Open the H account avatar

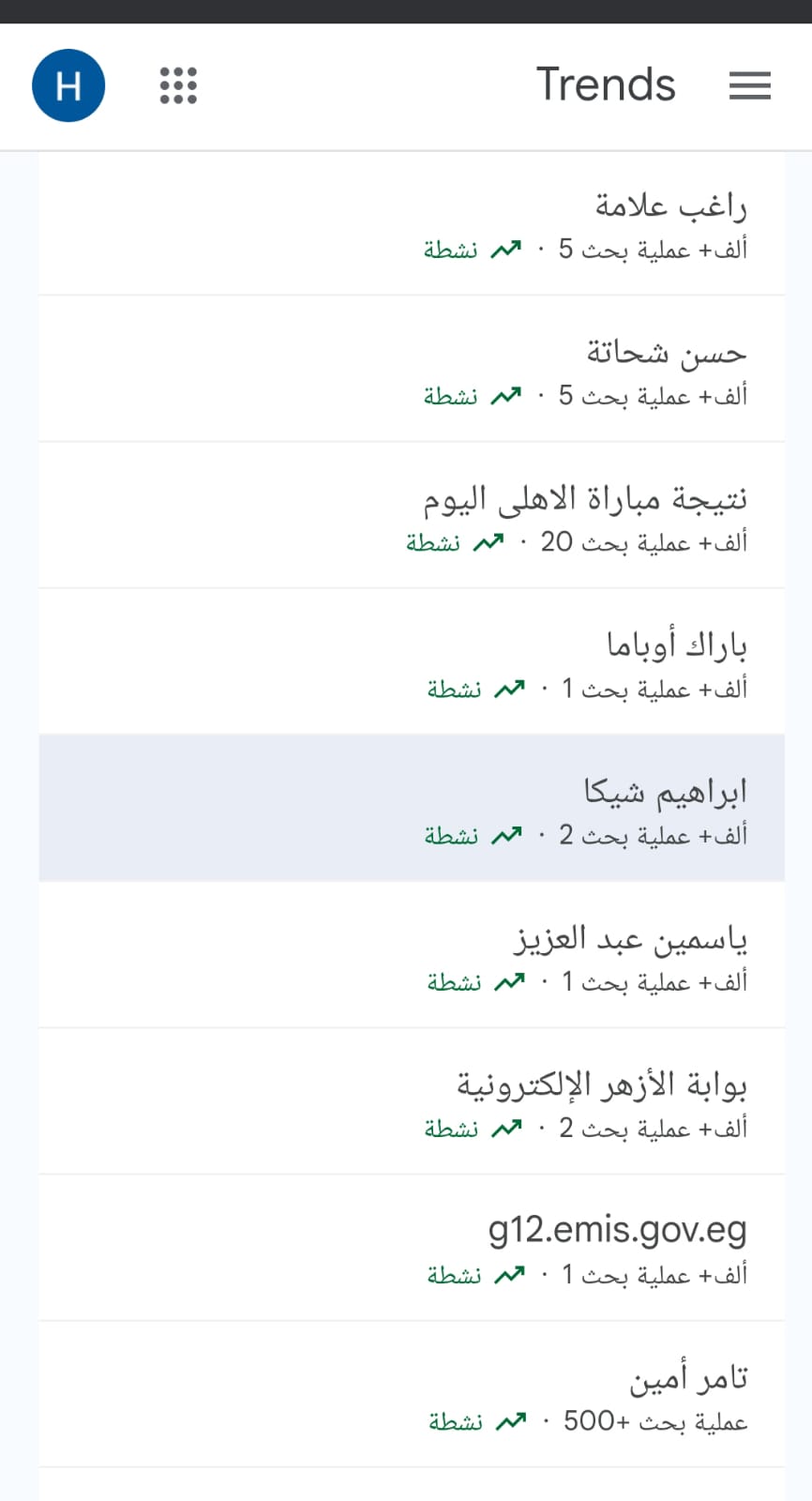tap(68, 85)
